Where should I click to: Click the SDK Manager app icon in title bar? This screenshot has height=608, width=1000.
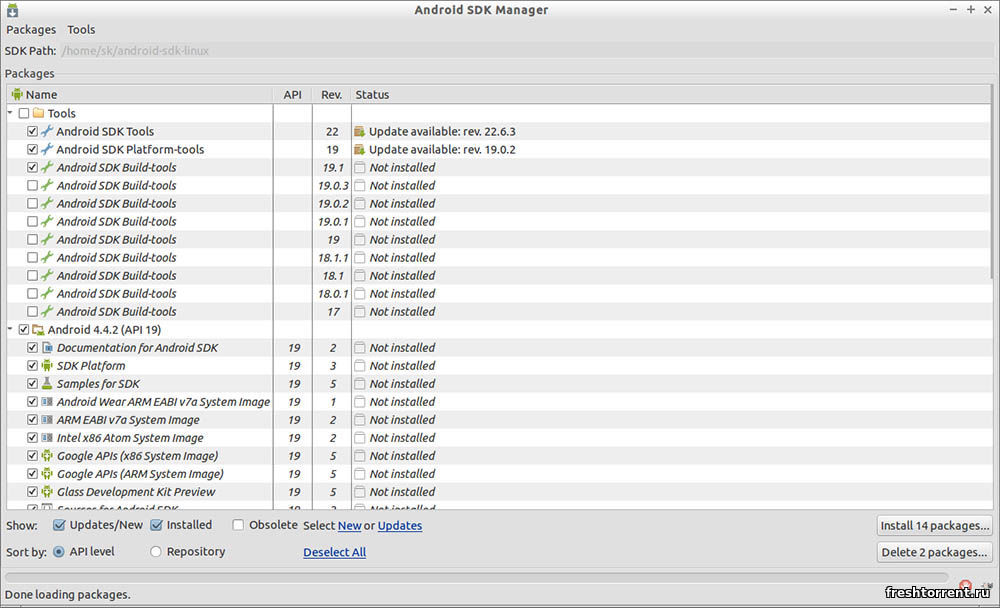tap(12, 10)
